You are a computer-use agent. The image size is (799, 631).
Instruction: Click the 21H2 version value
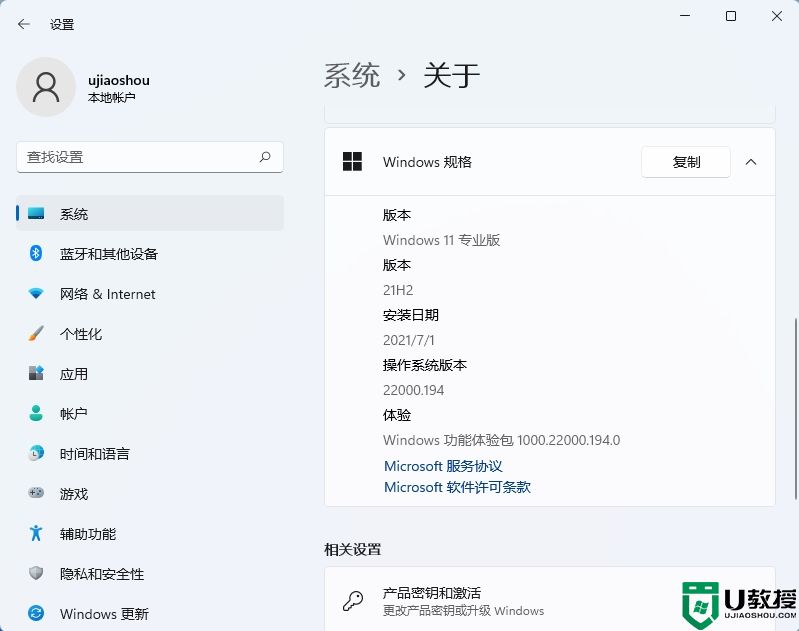pyautogui.click(x=398, y=290)
